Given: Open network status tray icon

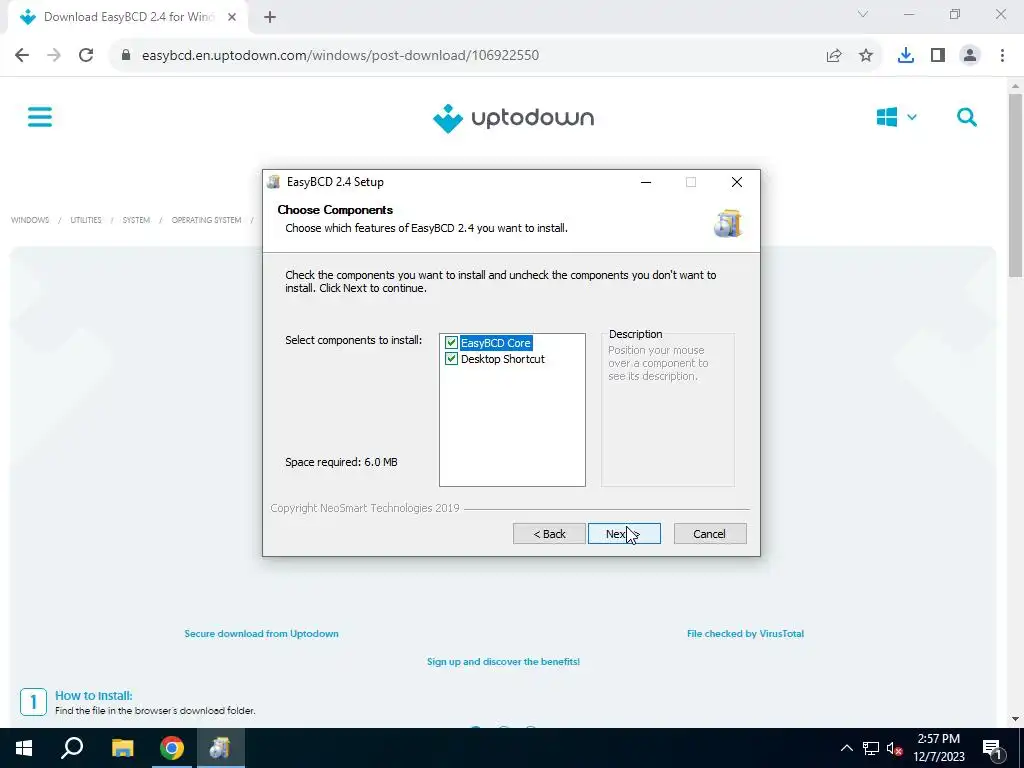Looking at the screenshot, I should point(871,748).
